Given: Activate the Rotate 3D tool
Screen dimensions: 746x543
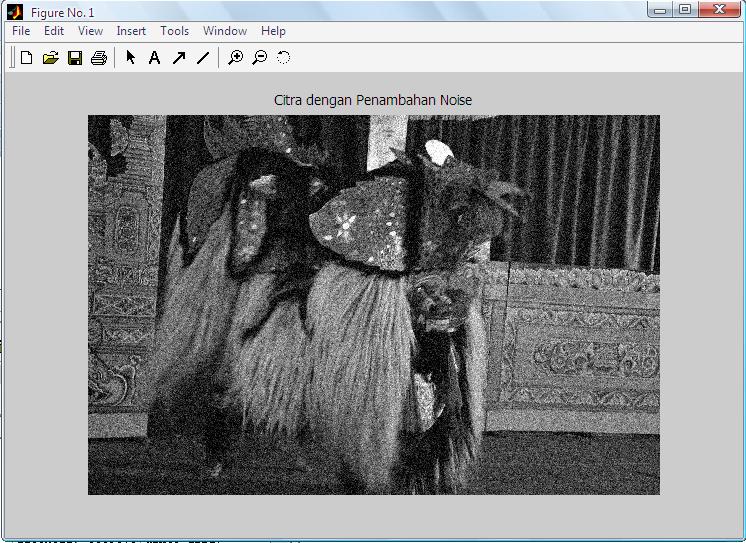Looking at the screenshot, I should [284, 58].
